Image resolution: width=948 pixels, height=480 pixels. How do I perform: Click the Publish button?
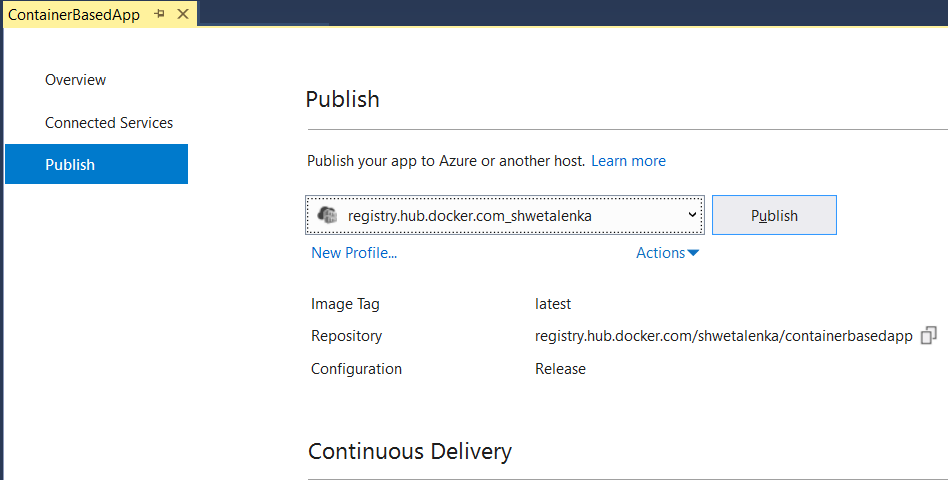coord(774,215)
